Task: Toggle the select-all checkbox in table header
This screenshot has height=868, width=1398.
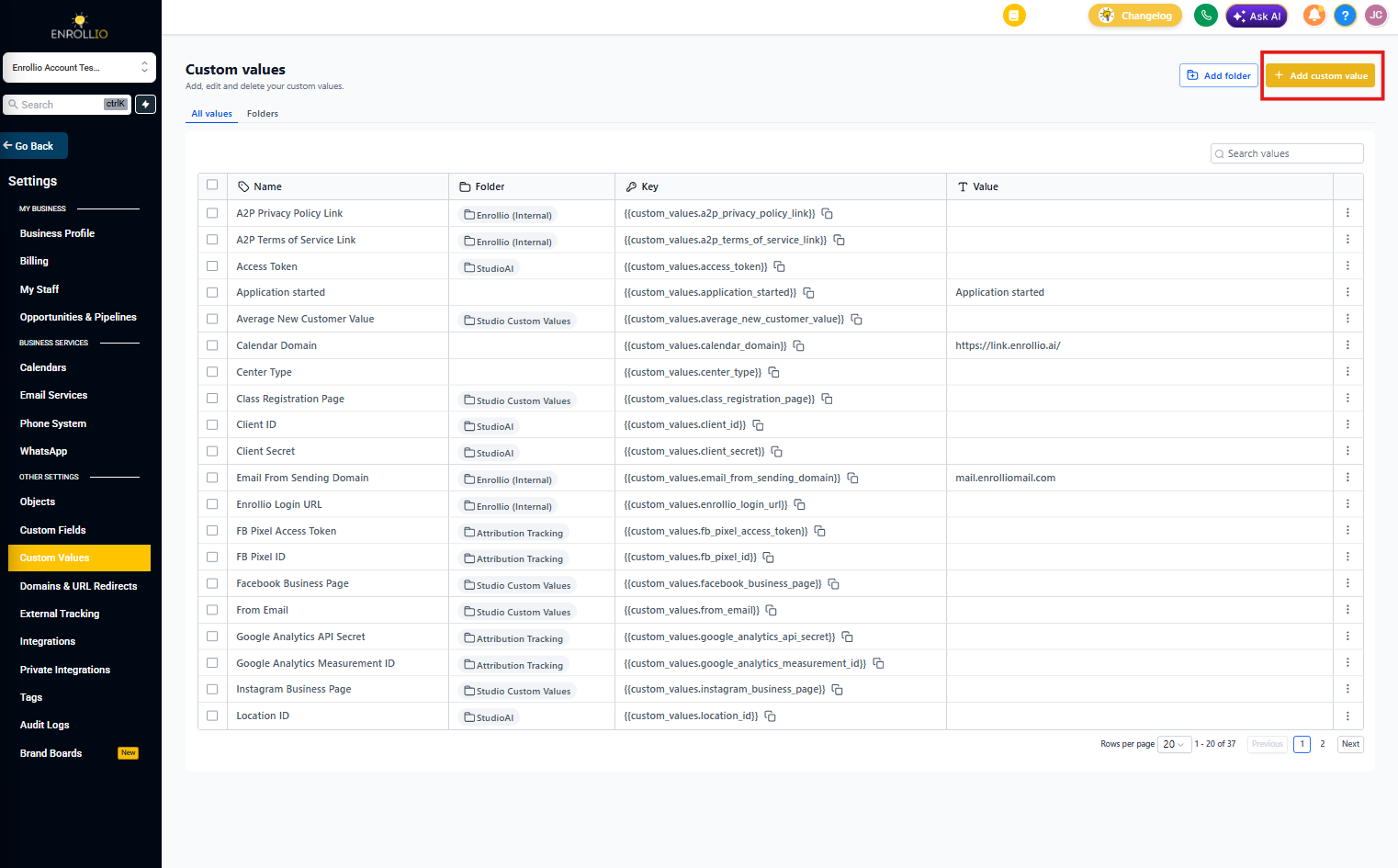Action: click(x=212, y=186)
